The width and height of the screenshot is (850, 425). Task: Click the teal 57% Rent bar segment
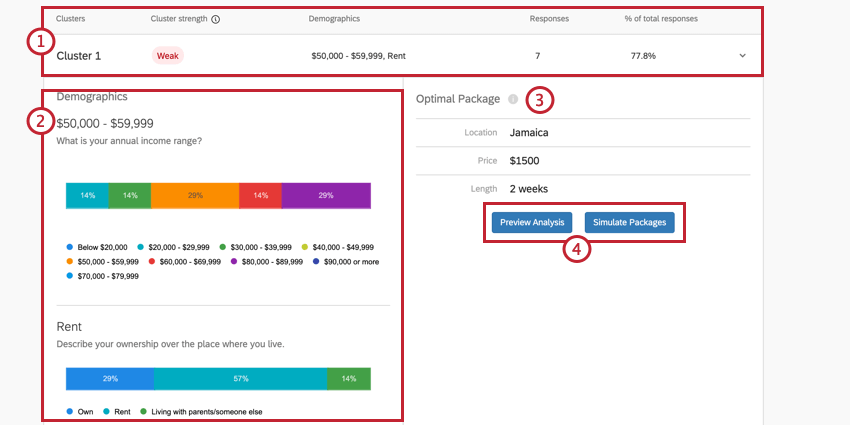tap(240, 379)
